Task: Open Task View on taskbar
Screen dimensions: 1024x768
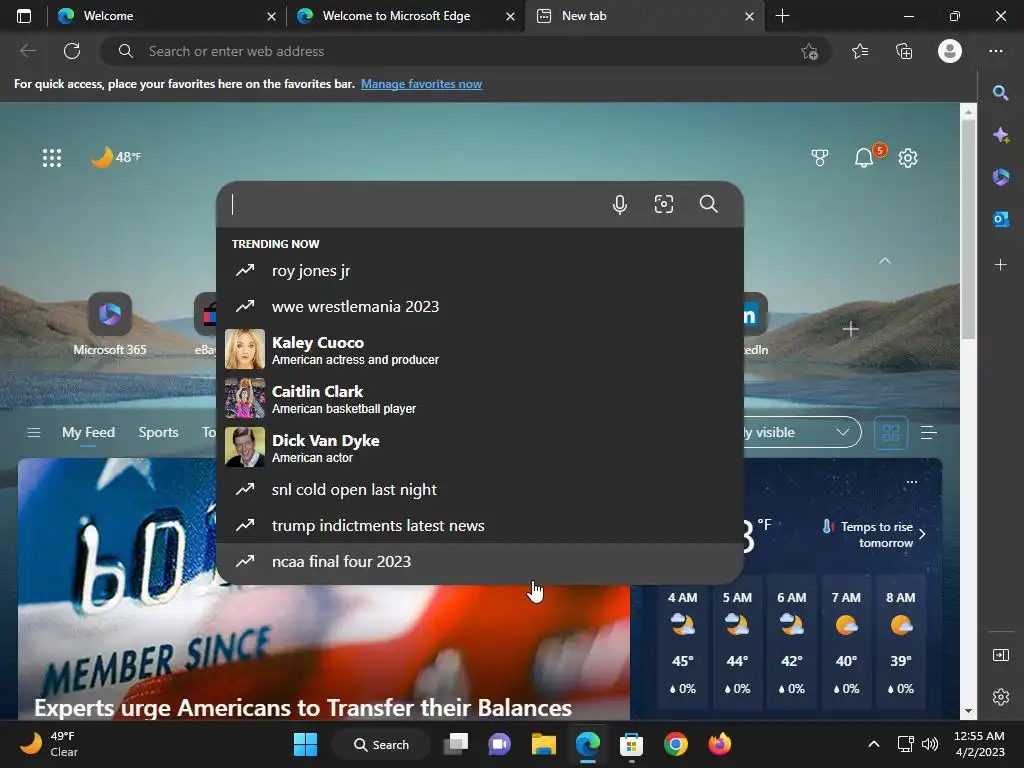Action: [456, 744]
